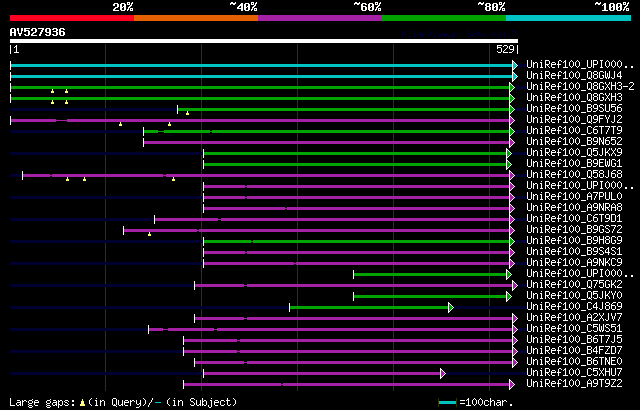
Task: Select the AV527936 query name
Action: (x=38, y=32)
